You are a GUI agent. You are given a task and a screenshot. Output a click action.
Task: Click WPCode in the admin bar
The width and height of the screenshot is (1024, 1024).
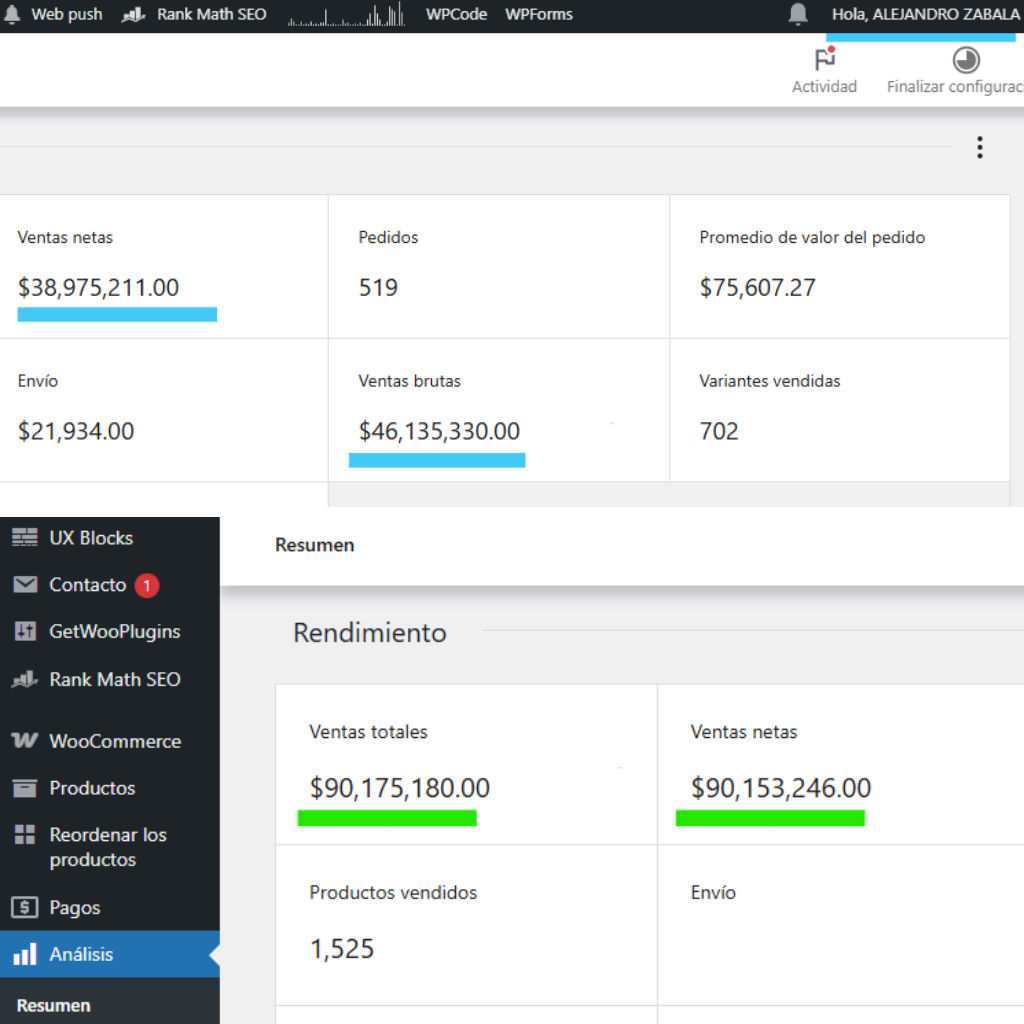456,14
